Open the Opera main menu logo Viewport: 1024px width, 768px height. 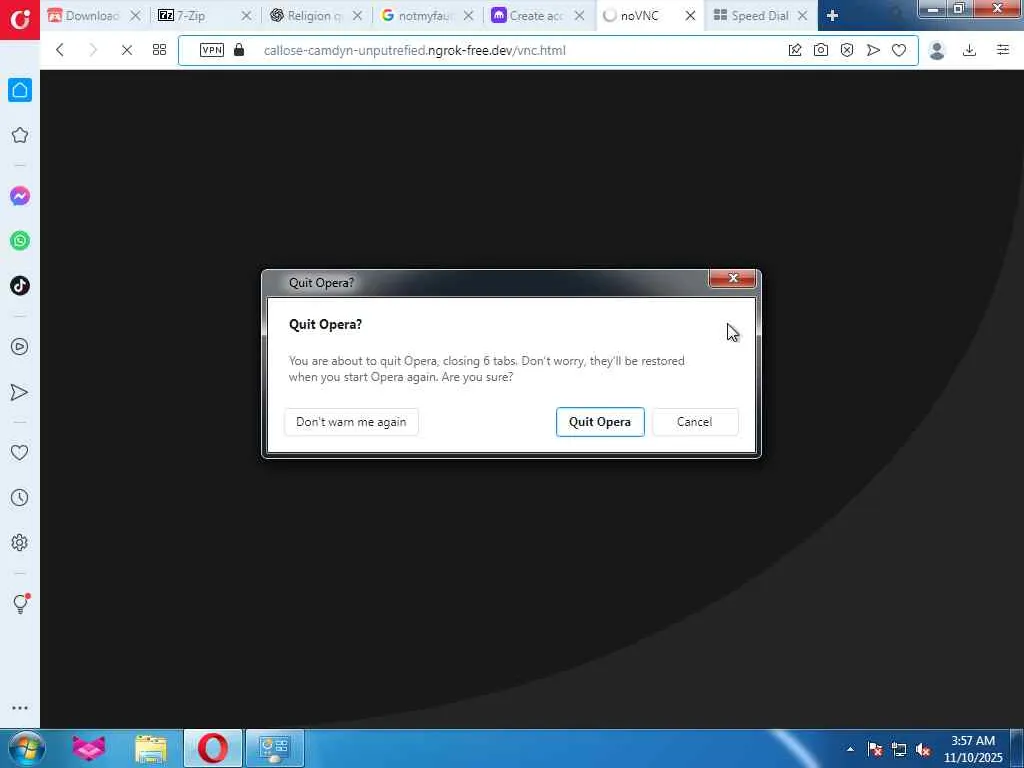pos(20,20)
